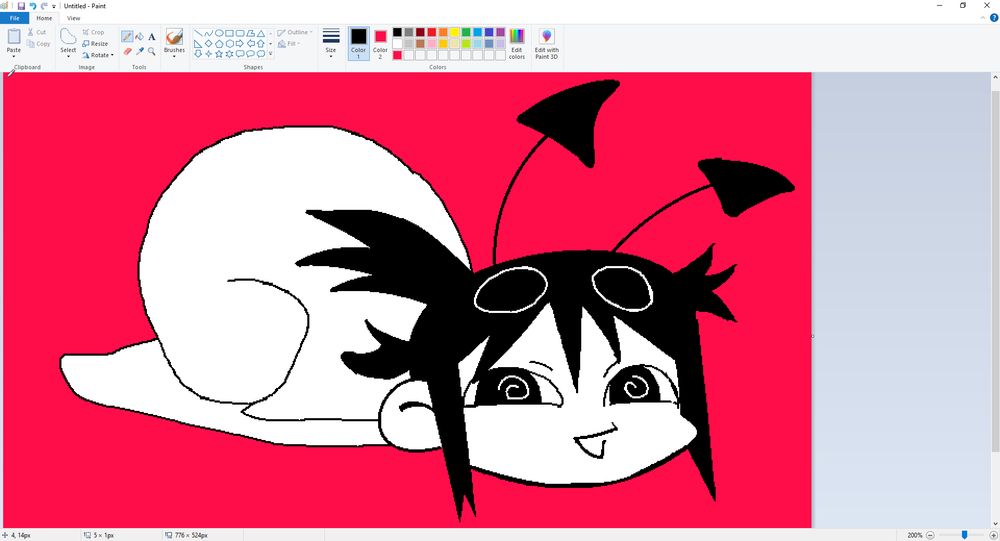Click the Crop button
The image size is (1000, 541).
93,32
